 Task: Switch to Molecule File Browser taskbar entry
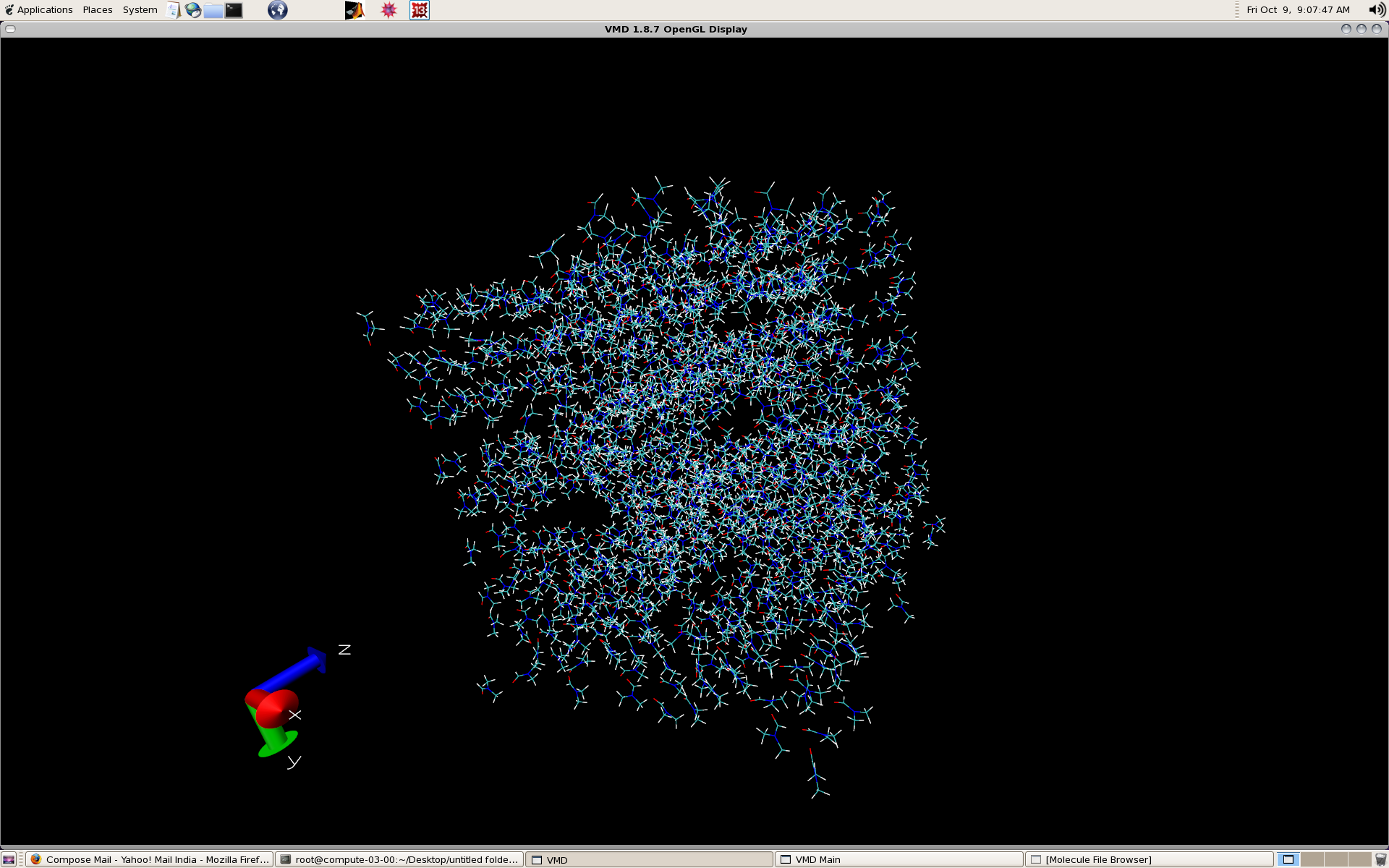coord(1149,859)
